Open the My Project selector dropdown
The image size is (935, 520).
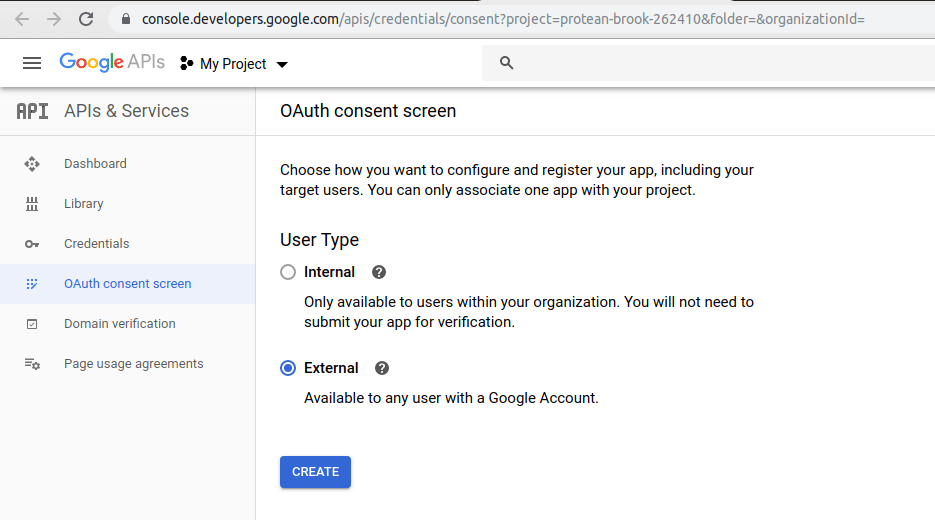pyautogui.click(x=234, y=63)
